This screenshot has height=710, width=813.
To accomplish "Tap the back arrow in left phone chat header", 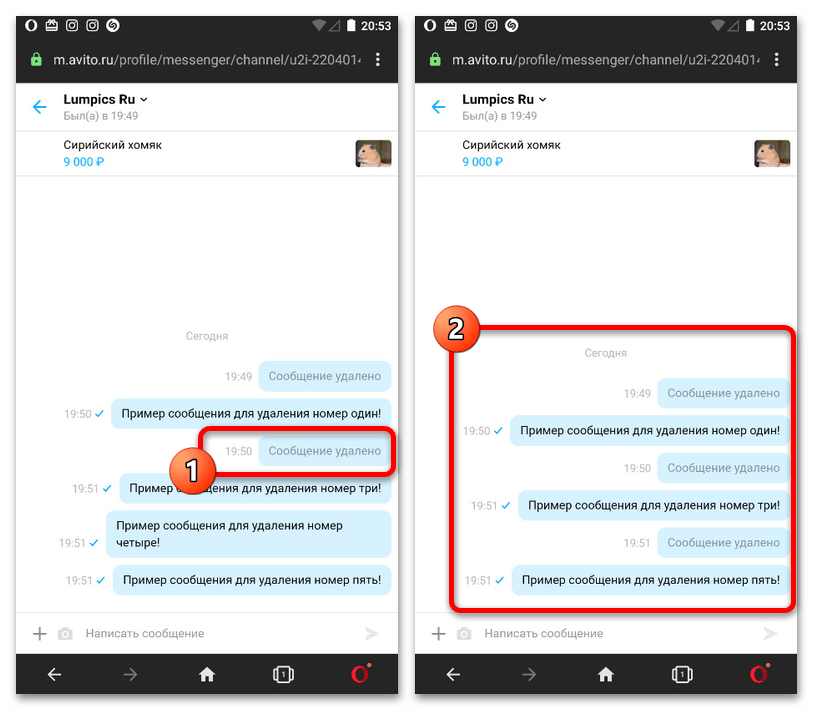I will (40, 107).
